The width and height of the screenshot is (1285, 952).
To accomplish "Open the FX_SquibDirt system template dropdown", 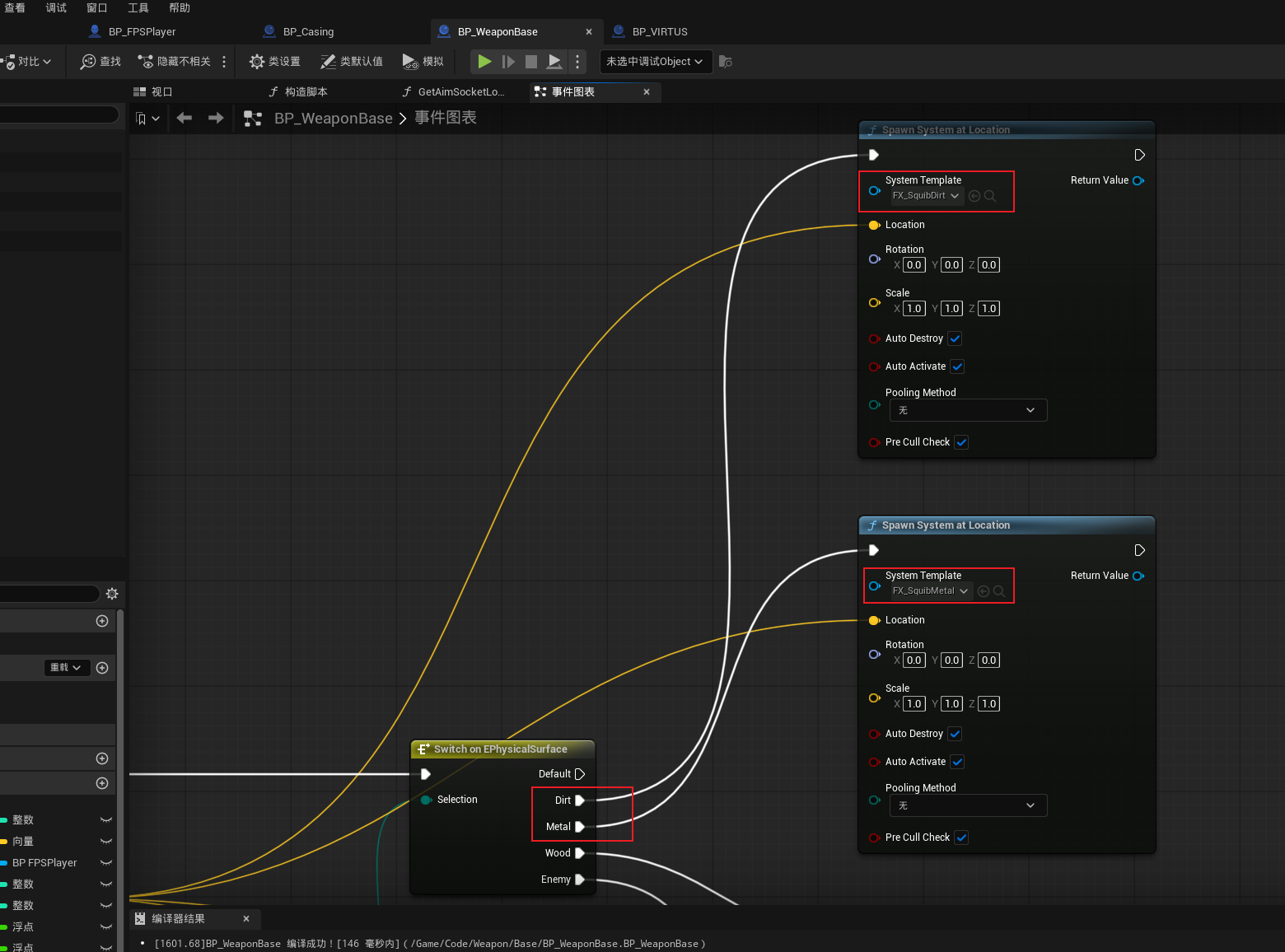I will (x=926, y=196).
